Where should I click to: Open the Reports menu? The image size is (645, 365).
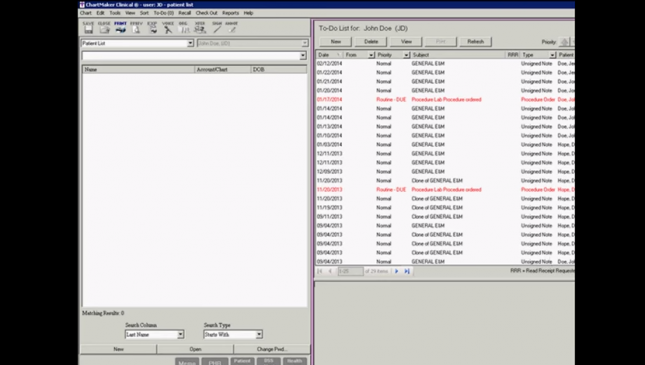(230, 13)
